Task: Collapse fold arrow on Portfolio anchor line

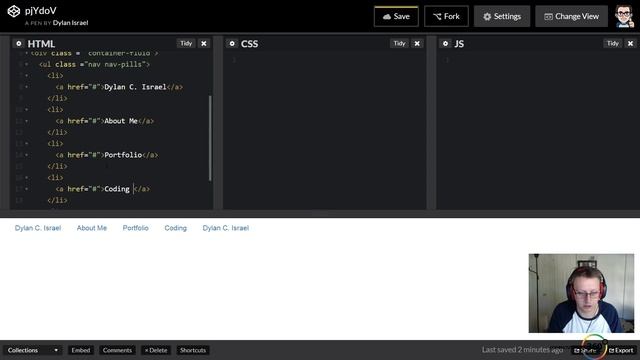Action: click(x=27, y=155)
